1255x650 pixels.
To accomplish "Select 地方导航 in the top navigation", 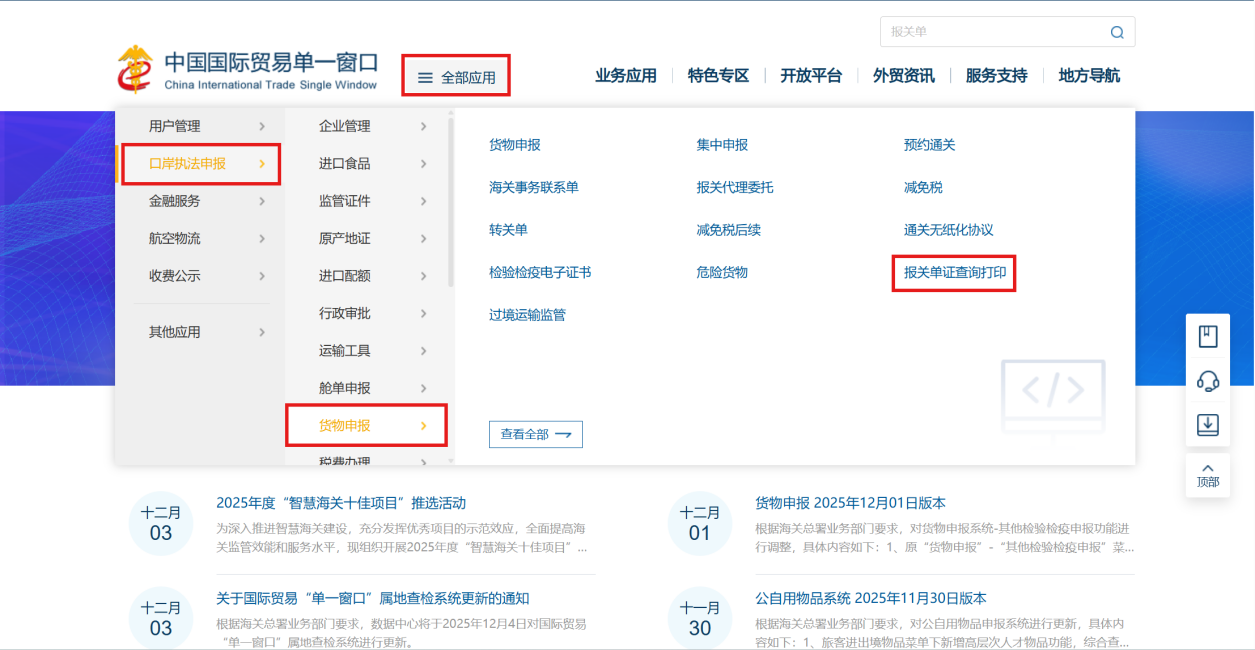I will click(1088, 76).
